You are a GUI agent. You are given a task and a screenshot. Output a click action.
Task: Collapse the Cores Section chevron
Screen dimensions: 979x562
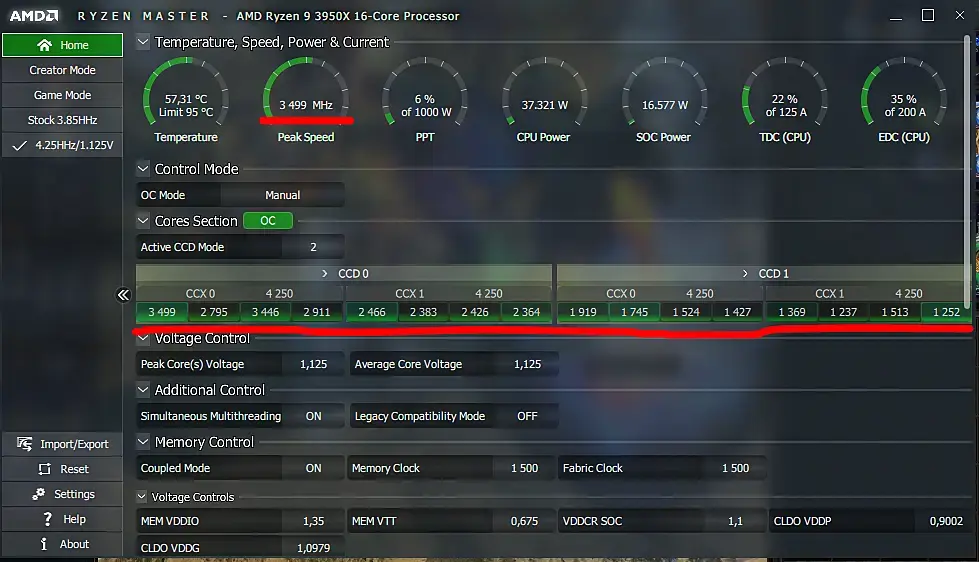pos(143,220)
